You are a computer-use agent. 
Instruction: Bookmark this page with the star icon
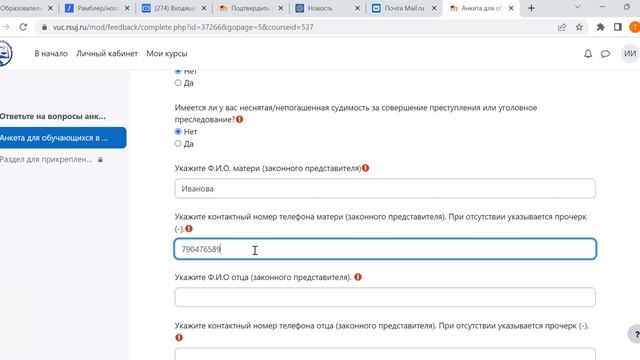tap(579, 27)
